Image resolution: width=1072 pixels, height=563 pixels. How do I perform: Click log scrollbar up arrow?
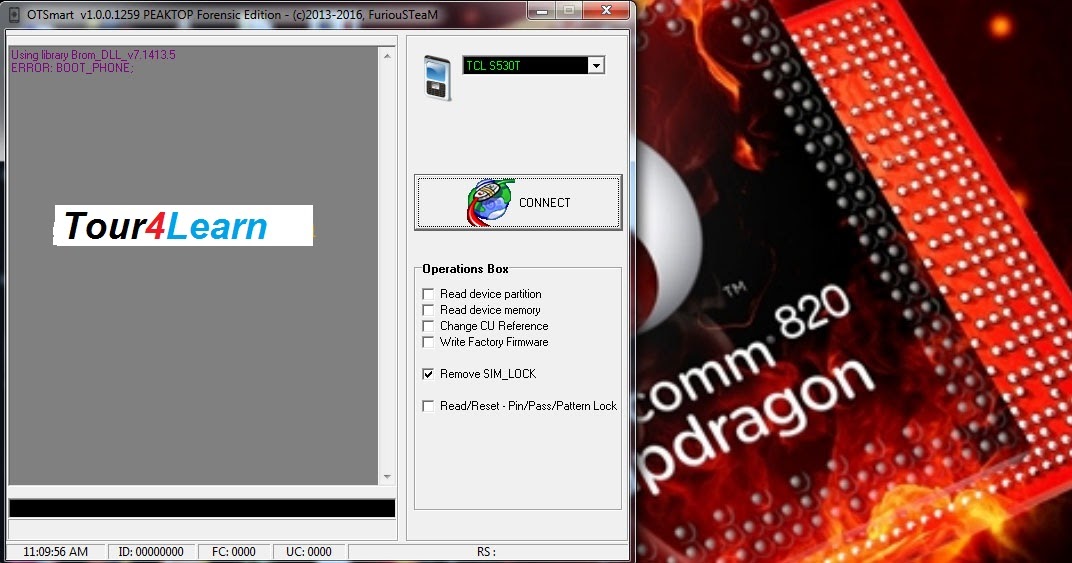pos(387,56)
